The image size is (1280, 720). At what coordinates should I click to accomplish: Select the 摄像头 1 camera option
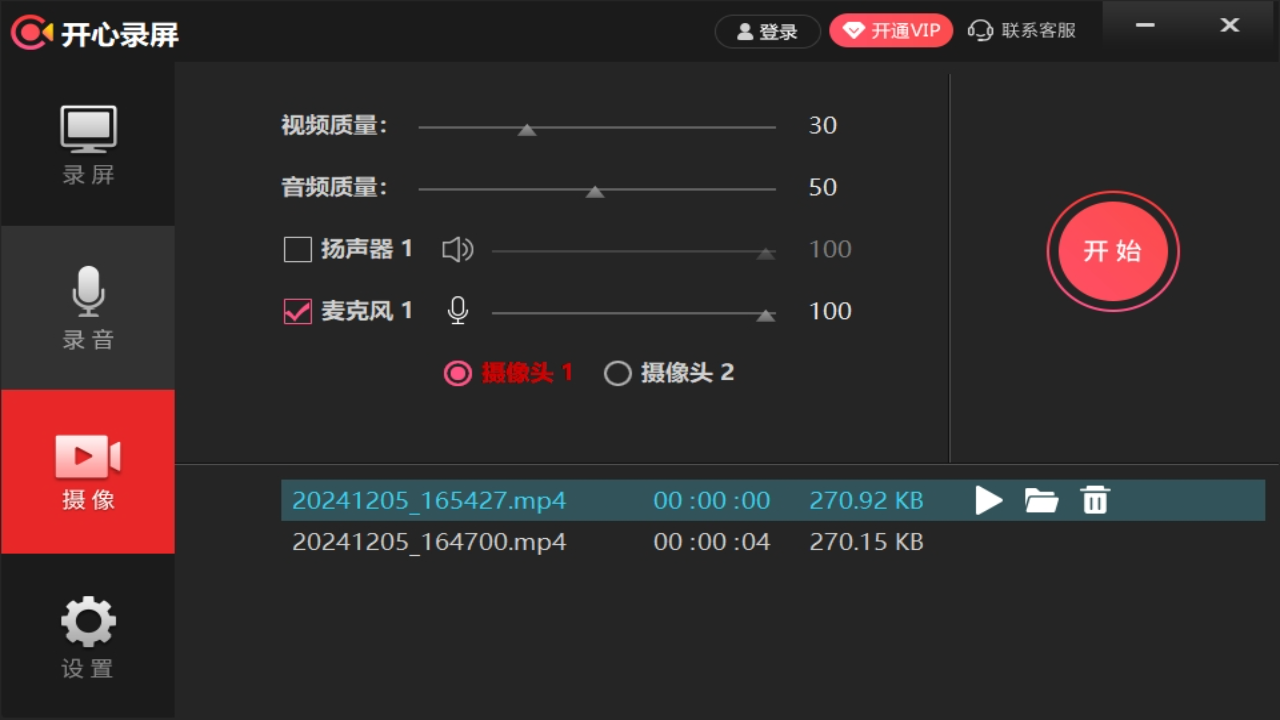pyautogui.click(x=457, y=373)
